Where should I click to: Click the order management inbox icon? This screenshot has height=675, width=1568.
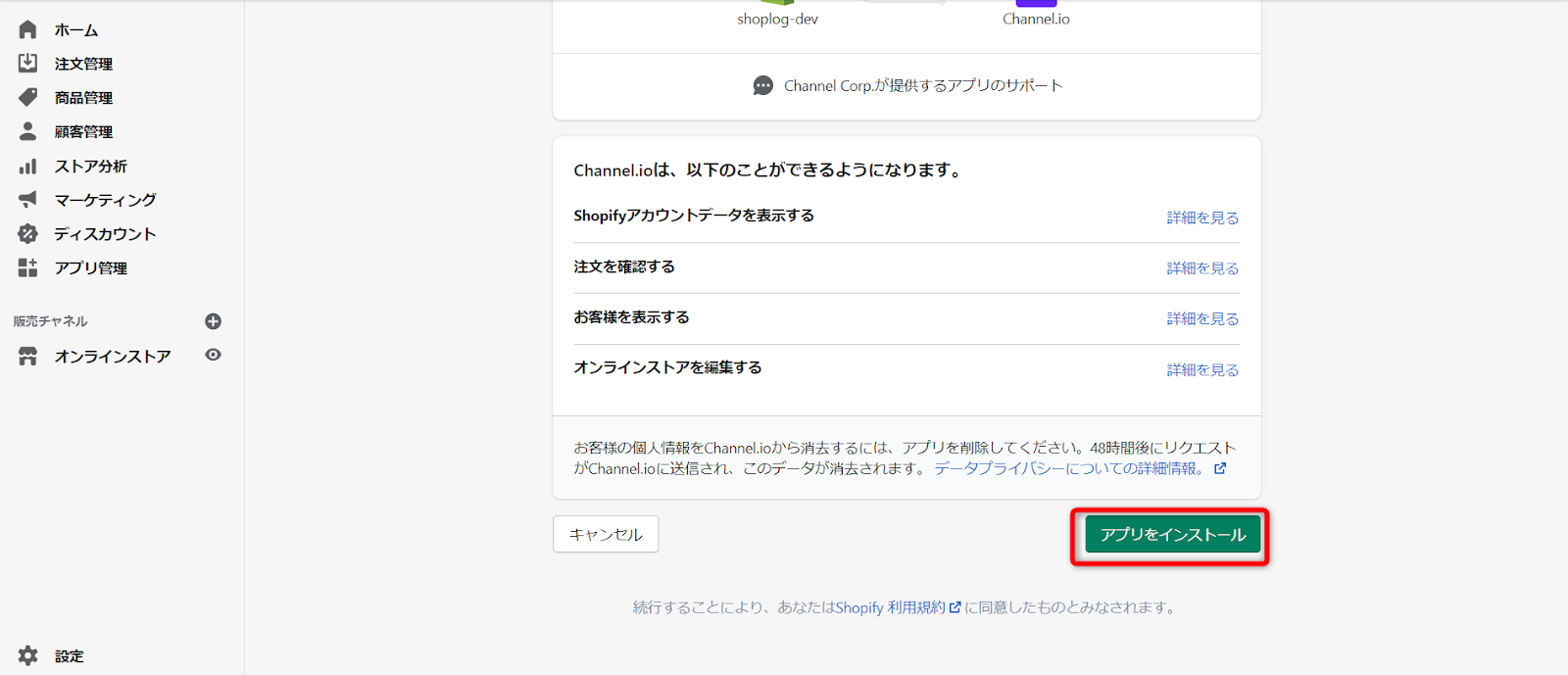point(27,64)
